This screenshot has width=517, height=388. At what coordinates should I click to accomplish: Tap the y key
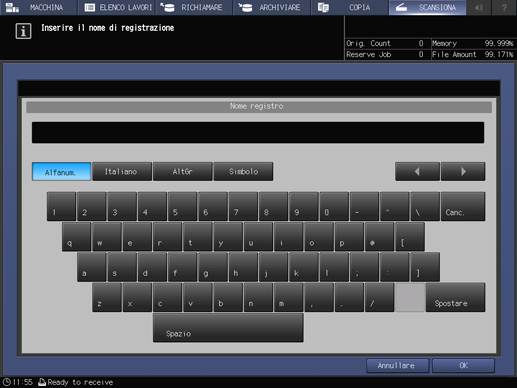(228, 237)
